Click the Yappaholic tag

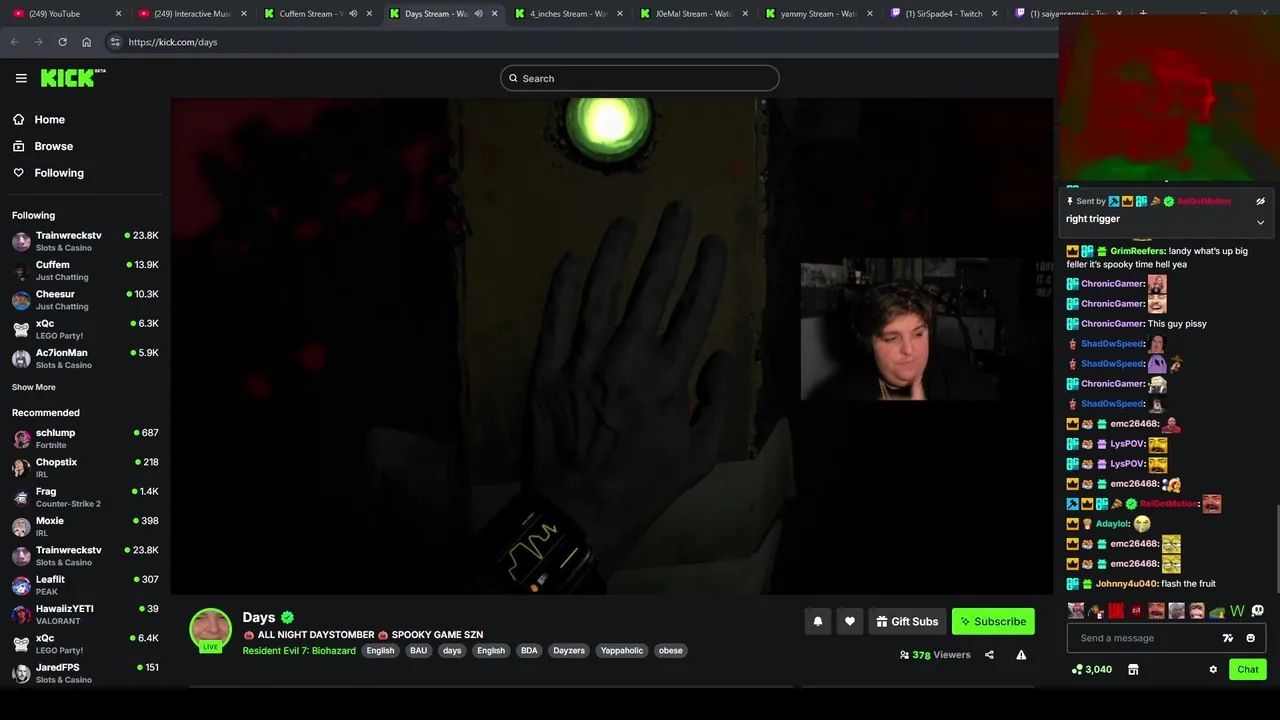pos(622,650)
